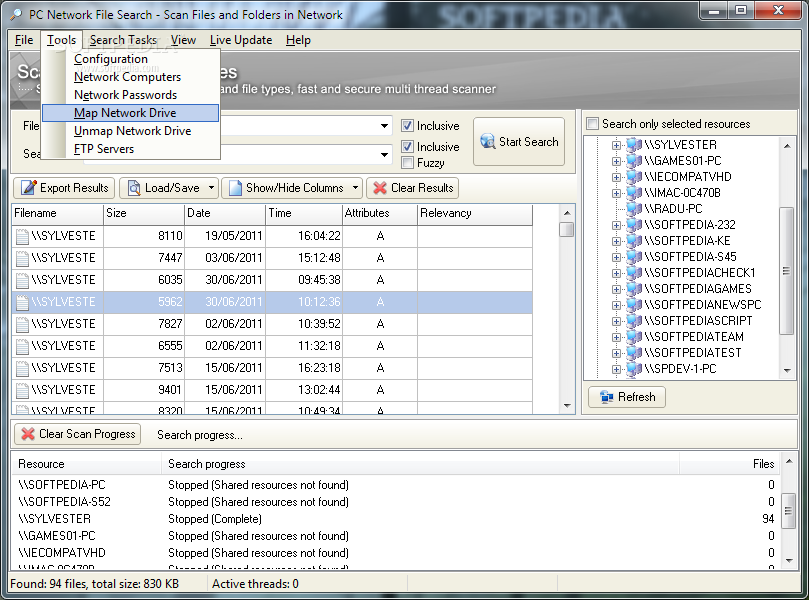Click file icon of row sized 6035

[22, 280]
